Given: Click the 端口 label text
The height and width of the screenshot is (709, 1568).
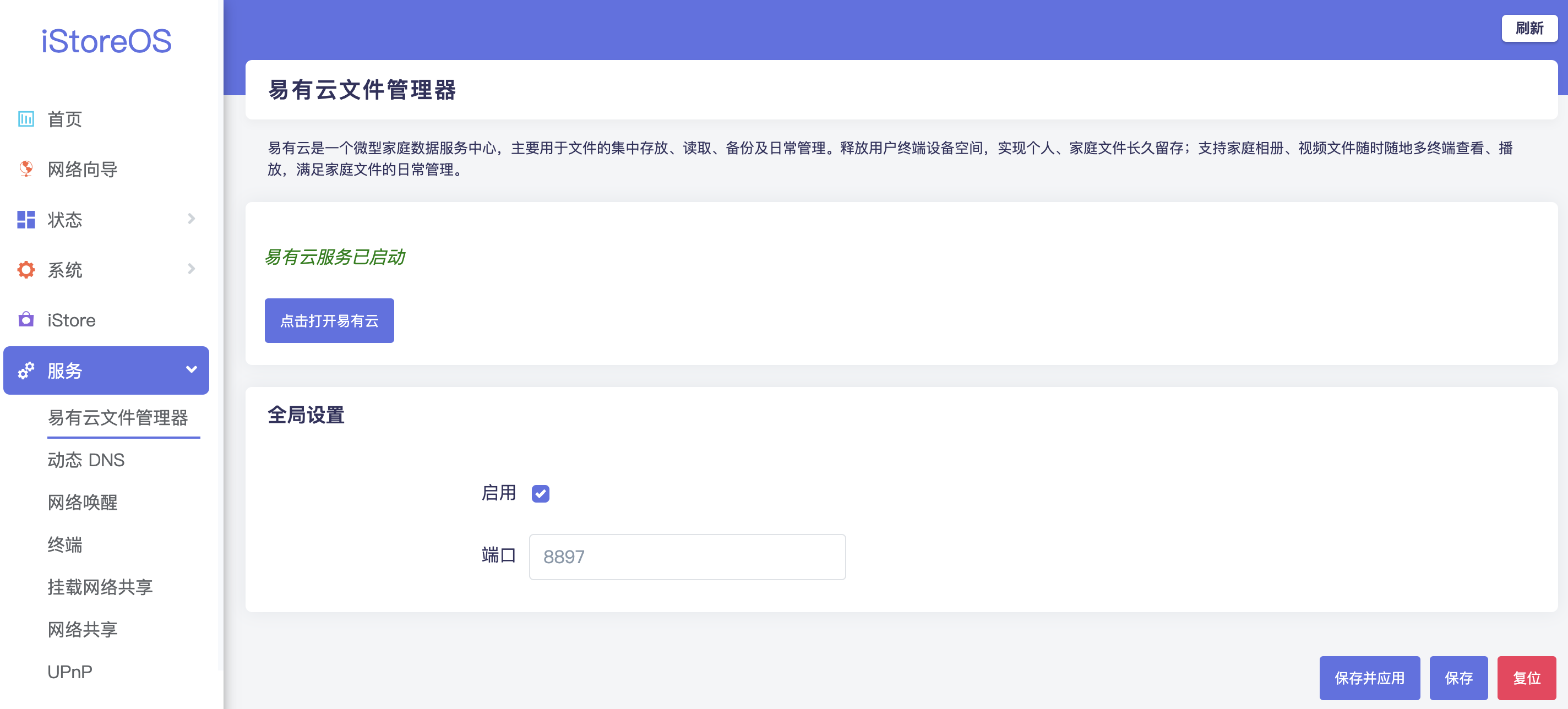Looking at the screenshot, I should (x=498, y=555).
